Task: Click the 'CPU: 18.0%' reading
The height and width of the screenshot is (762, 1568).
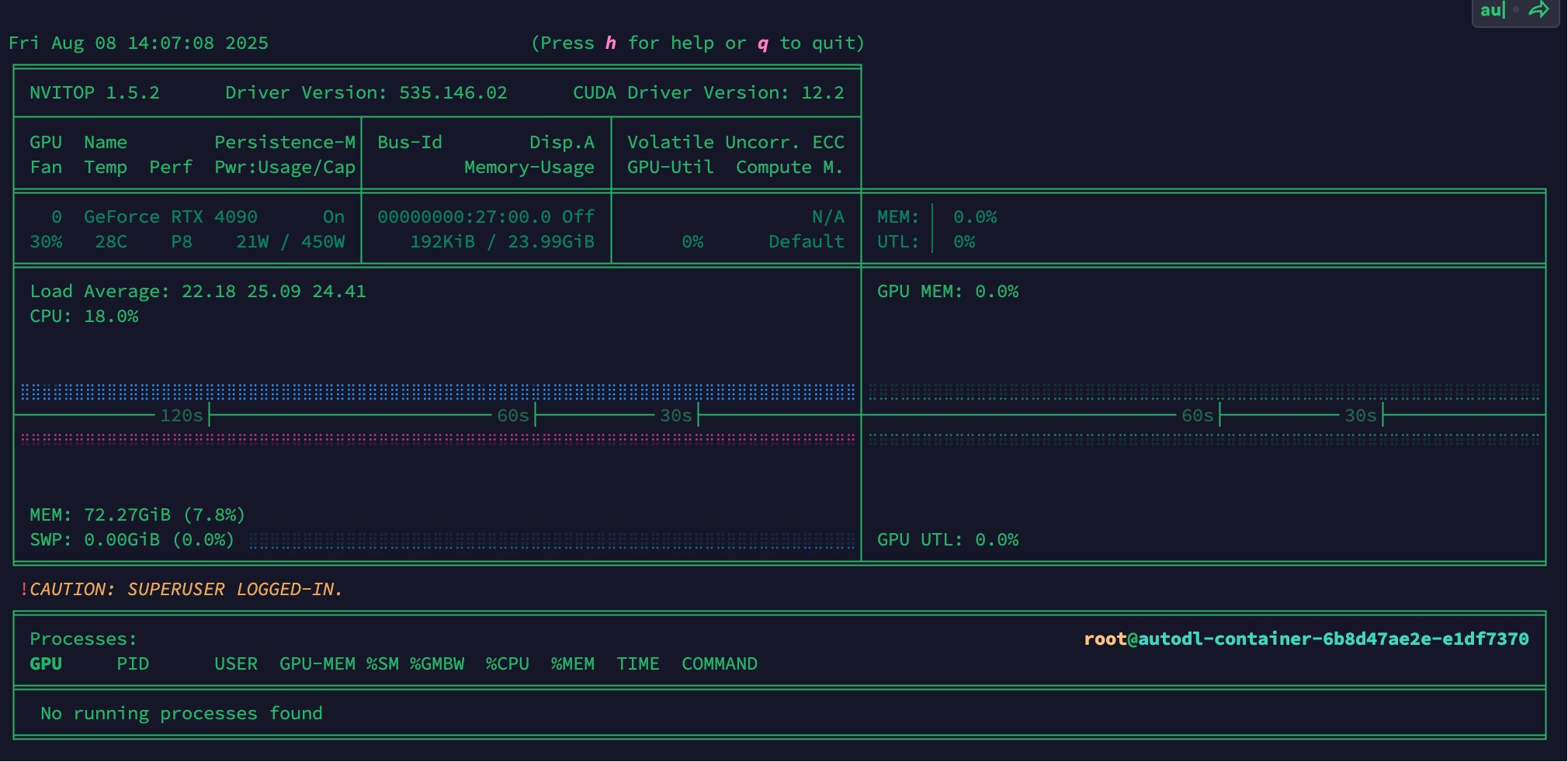Action: [x=84, y=317]
